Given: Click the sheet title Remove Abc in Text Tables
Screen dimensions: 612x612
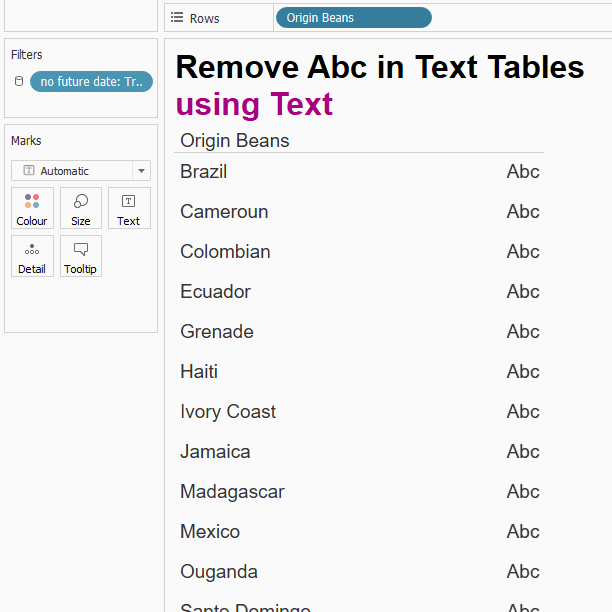Looking at the screenshot, I should click(380, 67).
